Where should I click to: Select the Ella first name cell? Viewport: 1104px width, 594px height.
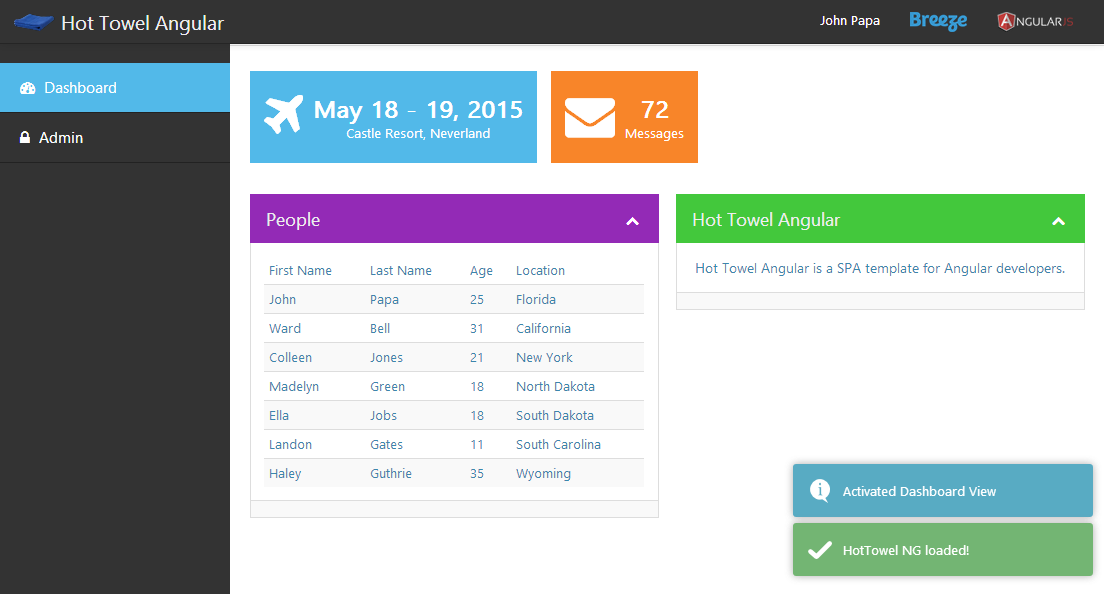coord(279,415)
